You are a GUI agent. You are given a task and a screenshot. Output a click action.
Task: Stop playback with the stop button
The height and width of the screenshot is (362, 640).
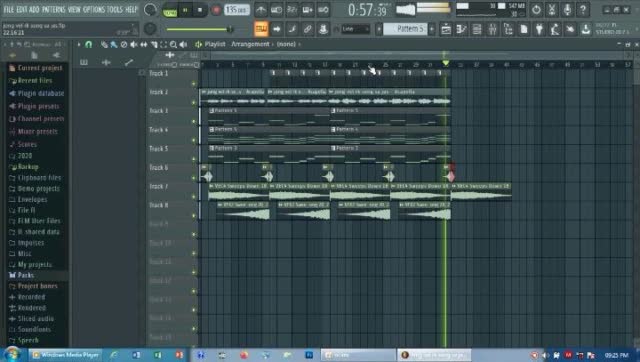[x=200, y=10]
